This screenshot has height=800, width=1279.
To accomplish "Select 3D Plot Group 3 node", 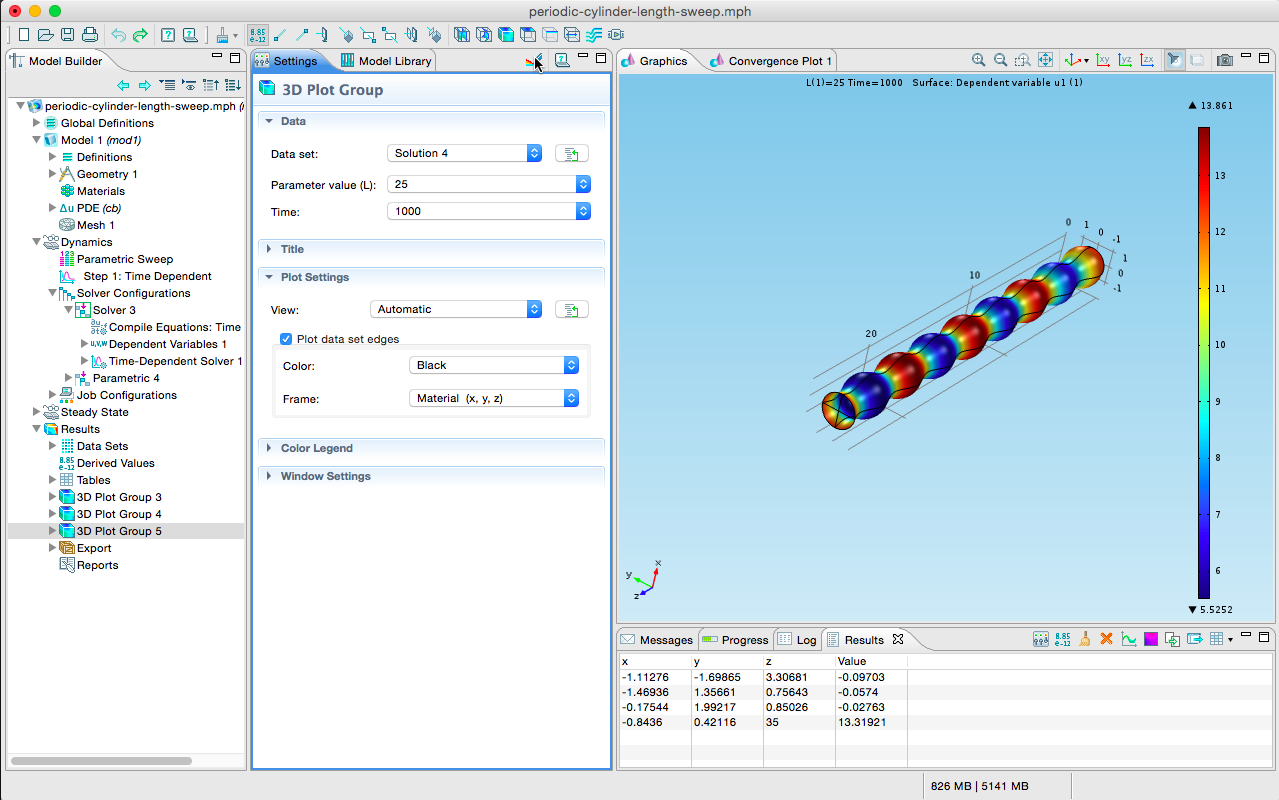I will pyautogui.click(x=119, y=497).
